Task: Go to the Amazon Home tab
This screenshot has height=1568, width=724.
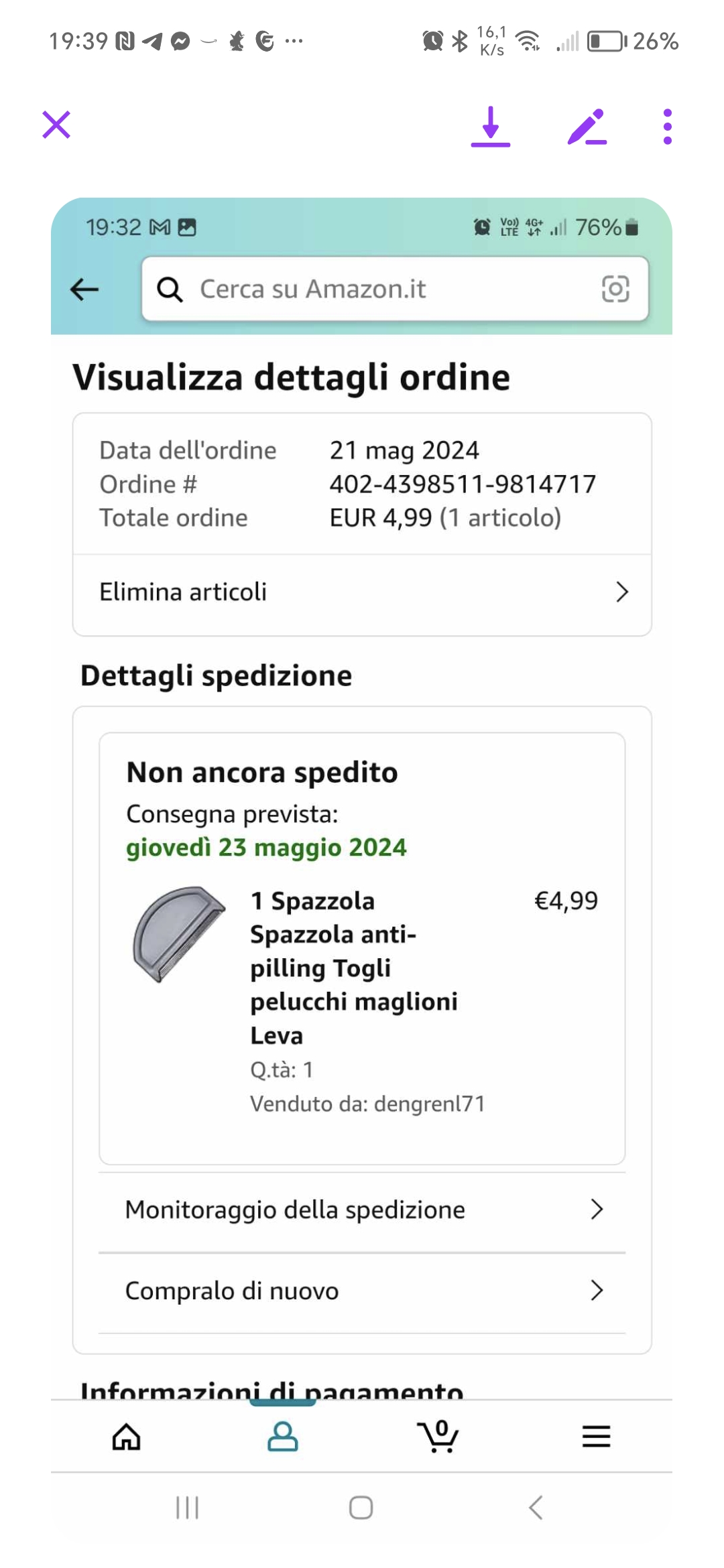Action: pos(127,1437)
